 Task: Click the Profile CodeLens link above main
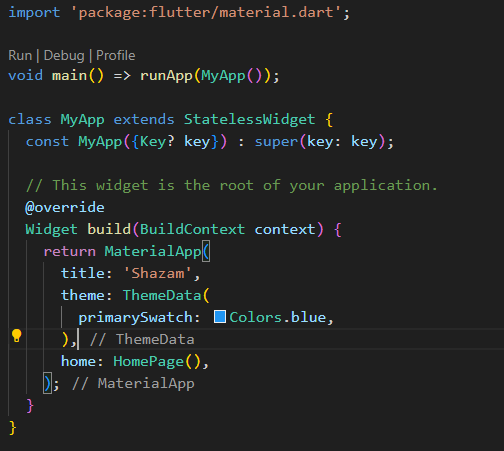click(x=116, y=55)
